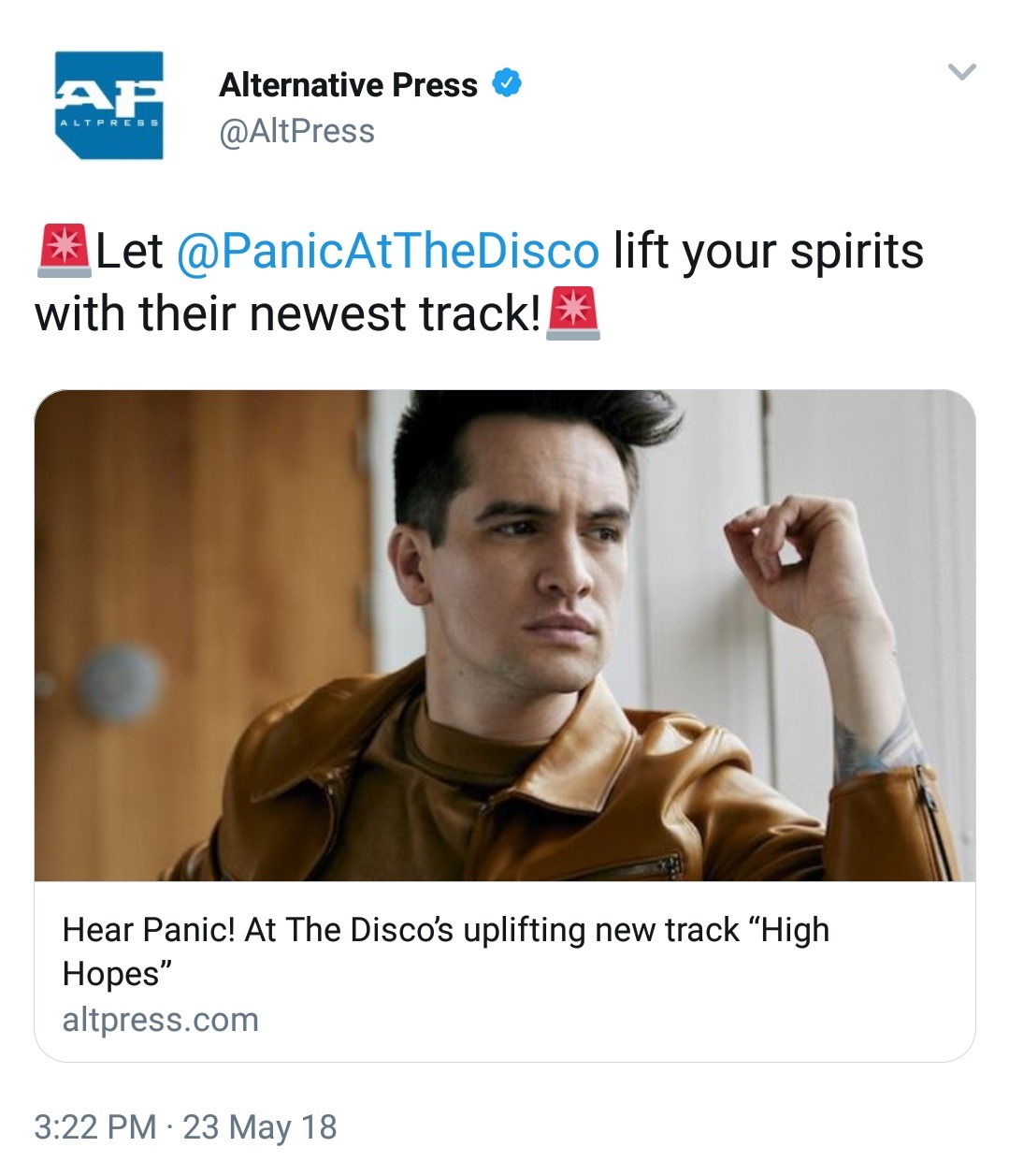Tap the @AltPress handle
This screenshot has width=1009, height=1176.
[296, 131]
